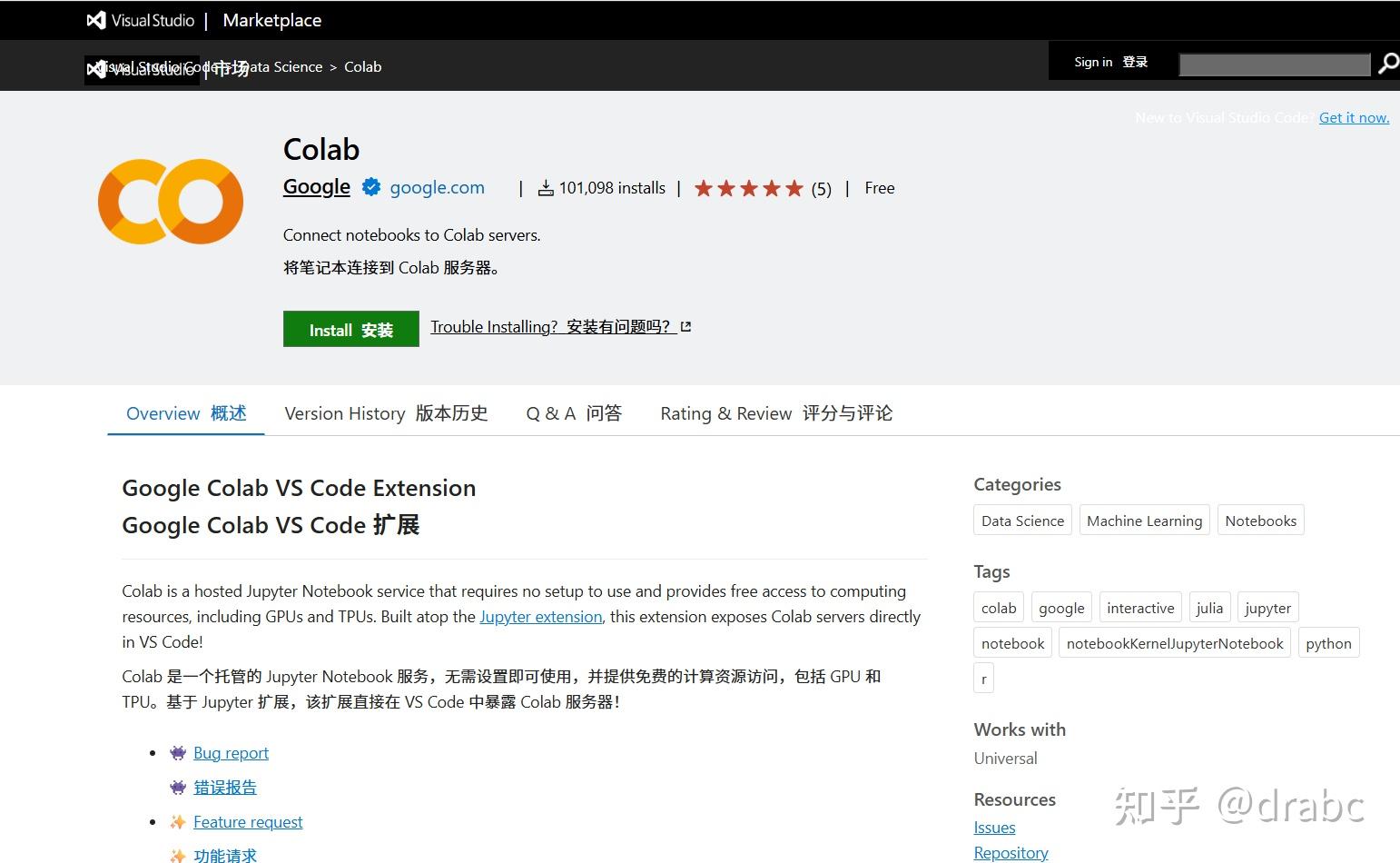This screenshot has height=863, width=1400.
Task: Click the Get it now link
Action: tap(1354, 117)
